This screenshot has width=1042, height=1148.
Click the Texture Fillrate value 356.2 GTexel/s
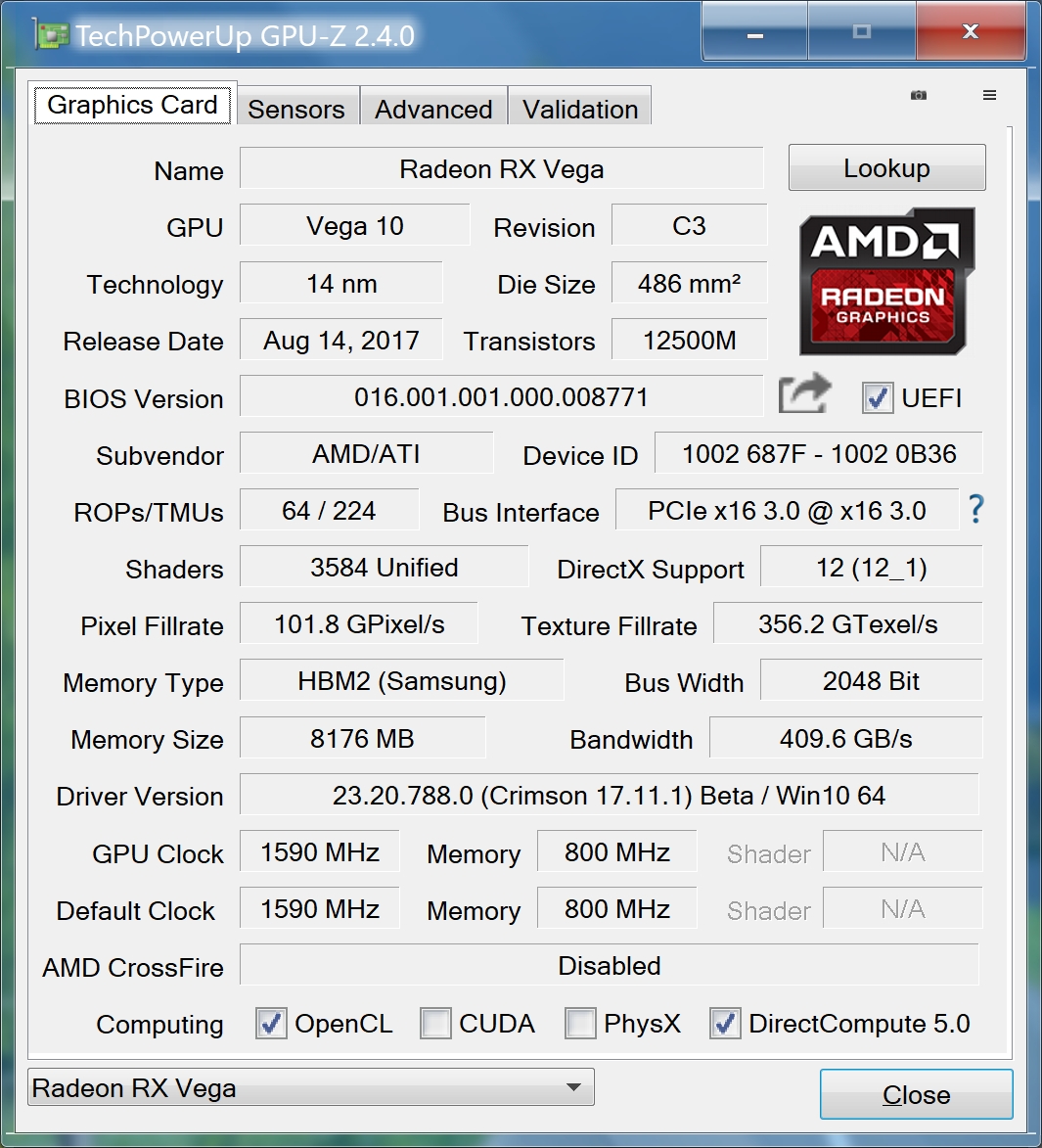click(848, 623)
